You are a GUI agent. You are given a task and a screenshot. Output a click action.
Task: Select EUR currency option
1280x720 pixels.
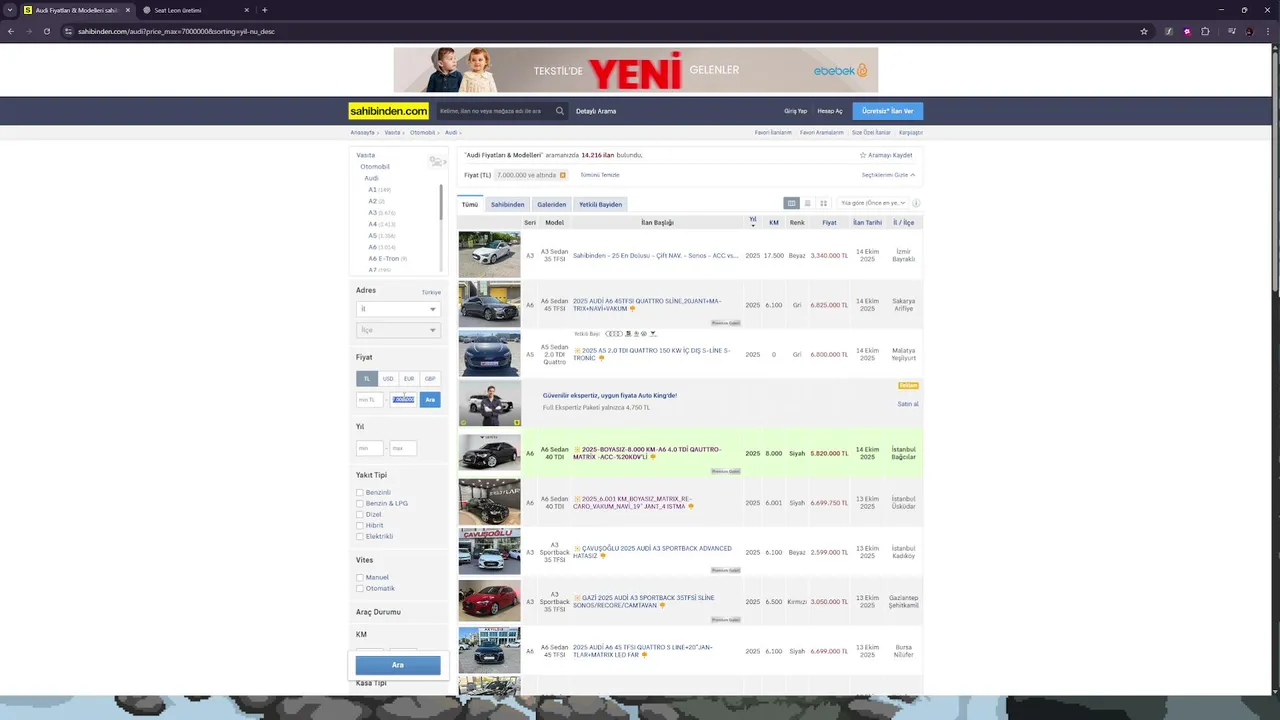[409, 379]
